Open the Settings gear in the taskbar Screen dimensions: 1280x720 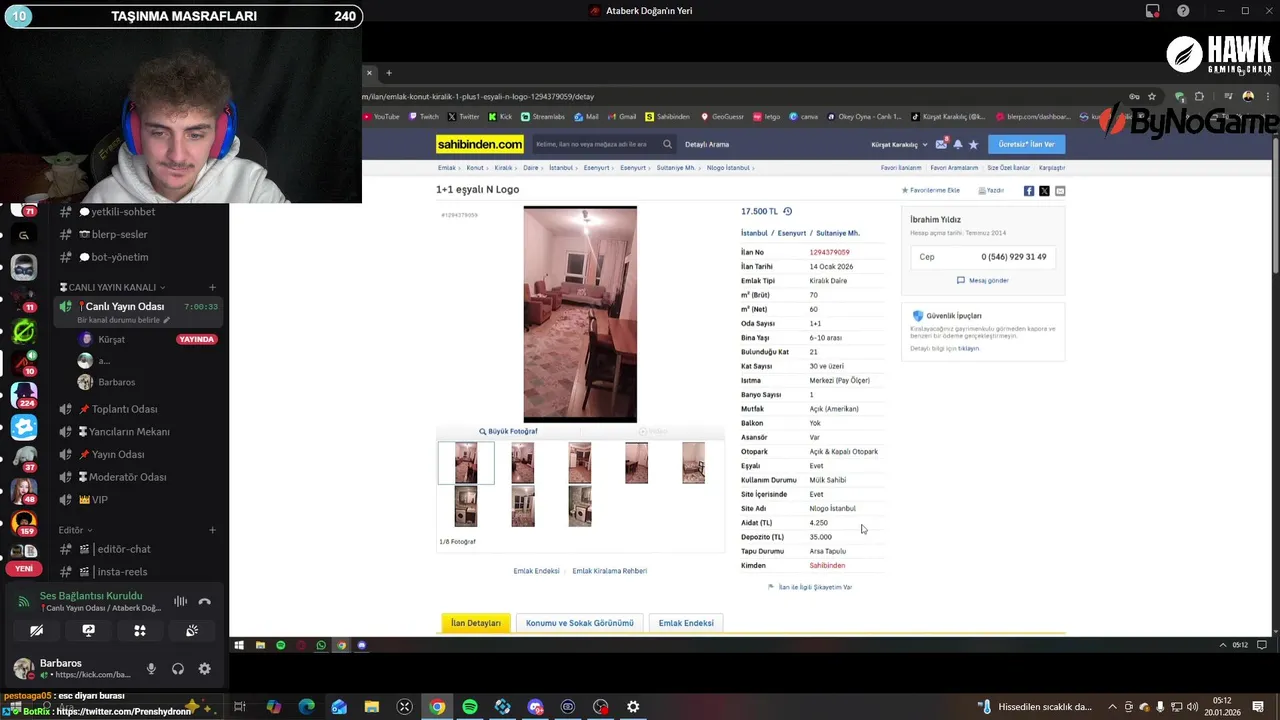coord(633,707)
